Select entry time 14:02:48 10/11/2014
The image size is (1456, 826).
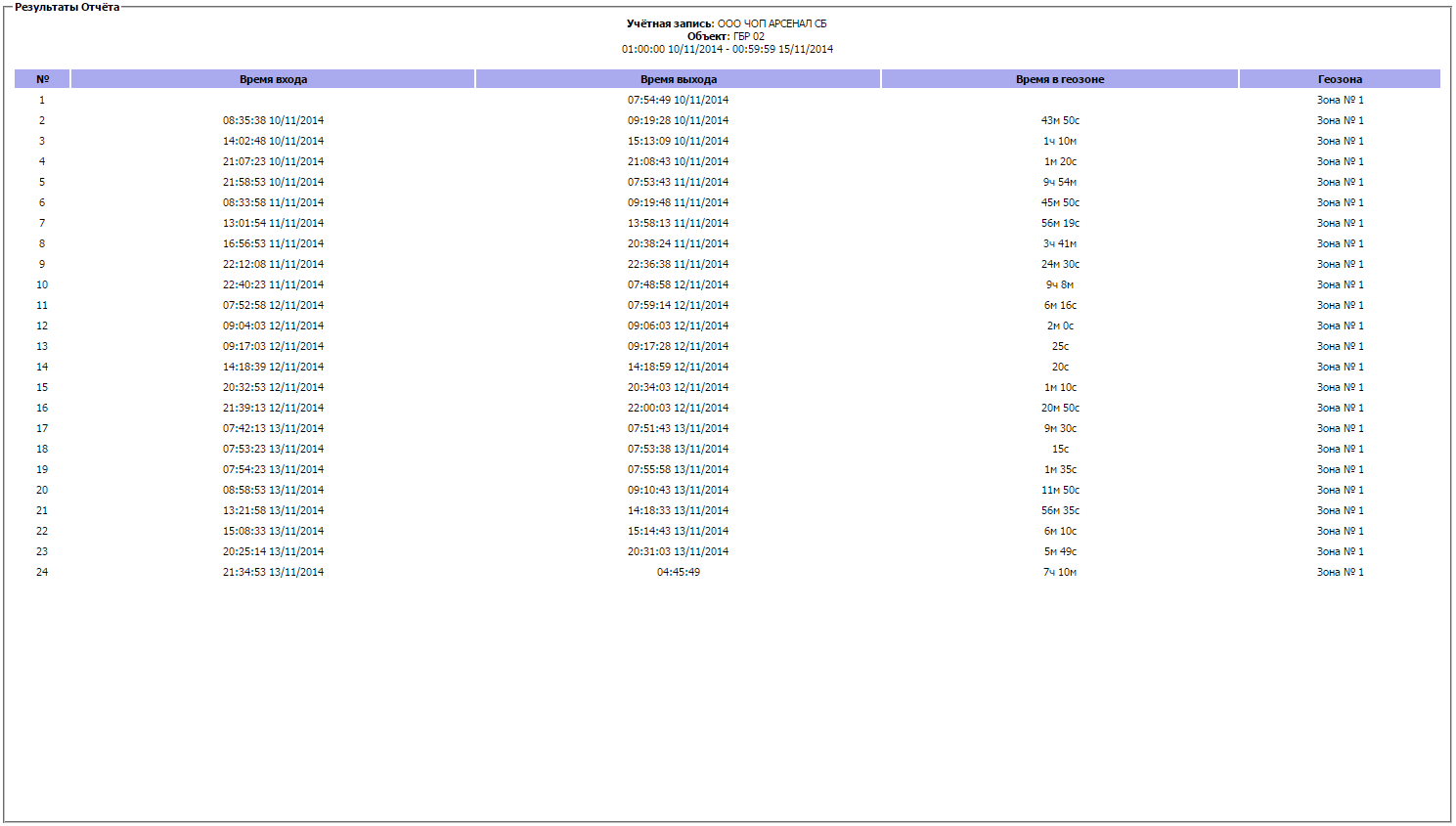click(273, 141)
